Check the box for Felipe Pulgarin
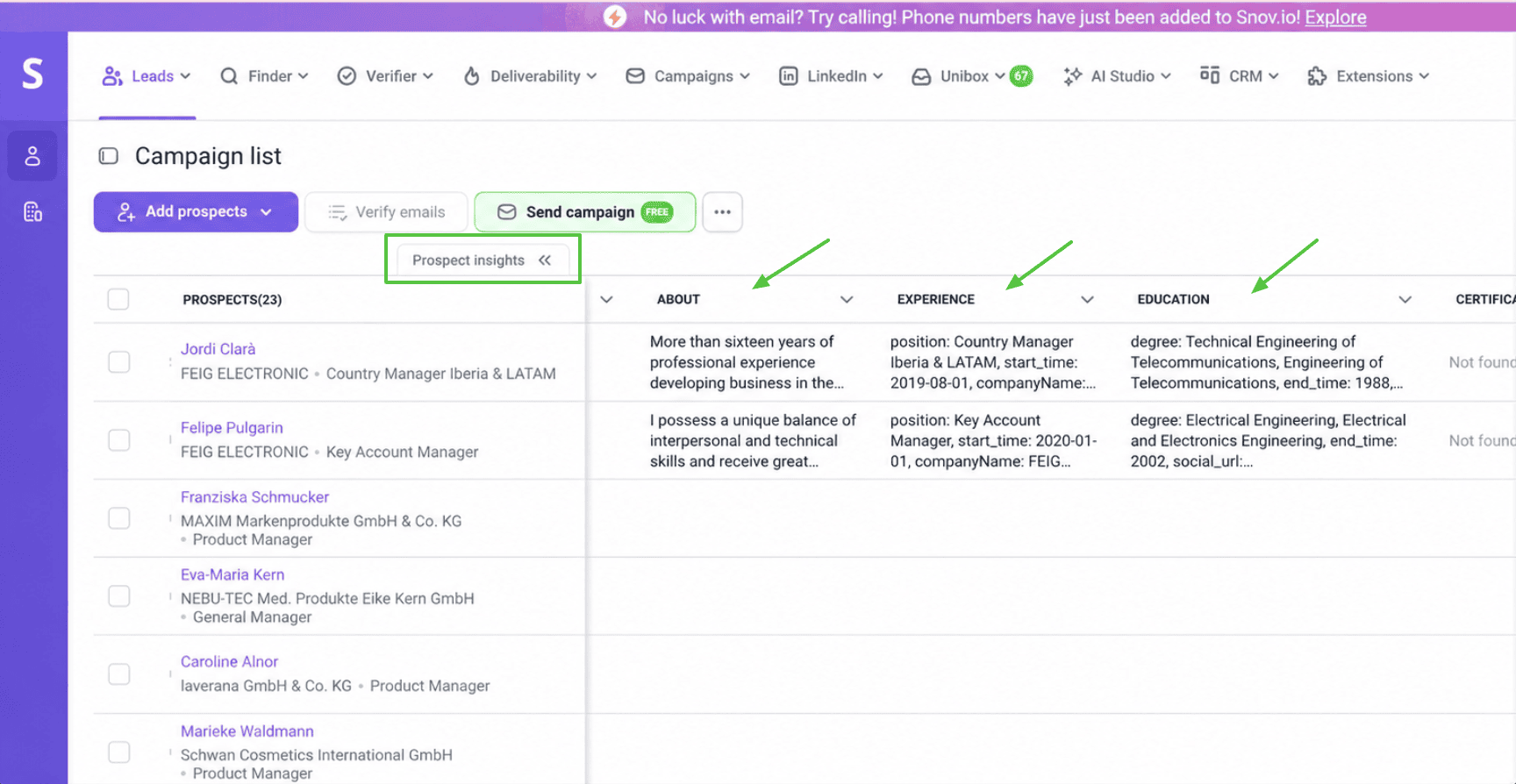The height and width of the screenshot is (784, 1516). pos(118,439)
